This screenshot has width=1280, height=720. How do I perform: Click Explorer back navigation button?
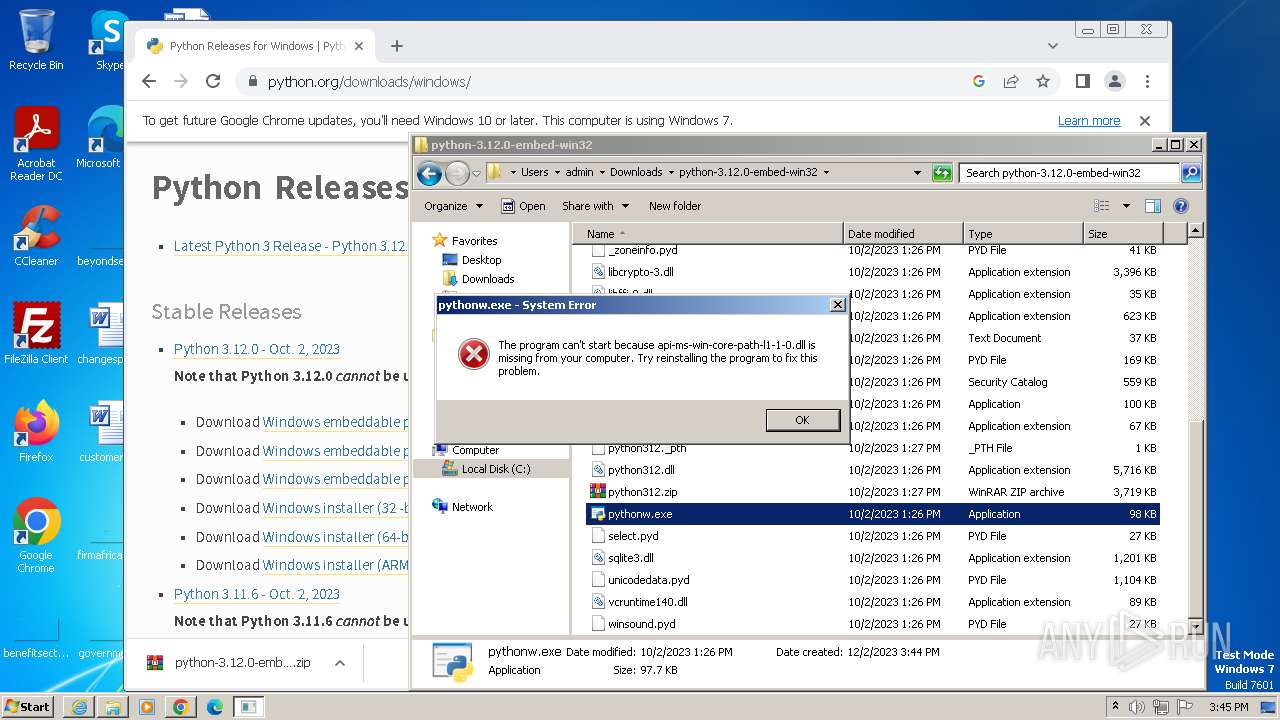430,173
